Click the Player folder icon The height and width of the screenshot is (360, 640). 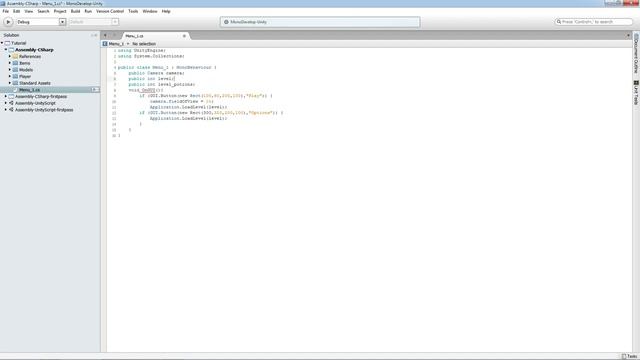pos(15,76)
